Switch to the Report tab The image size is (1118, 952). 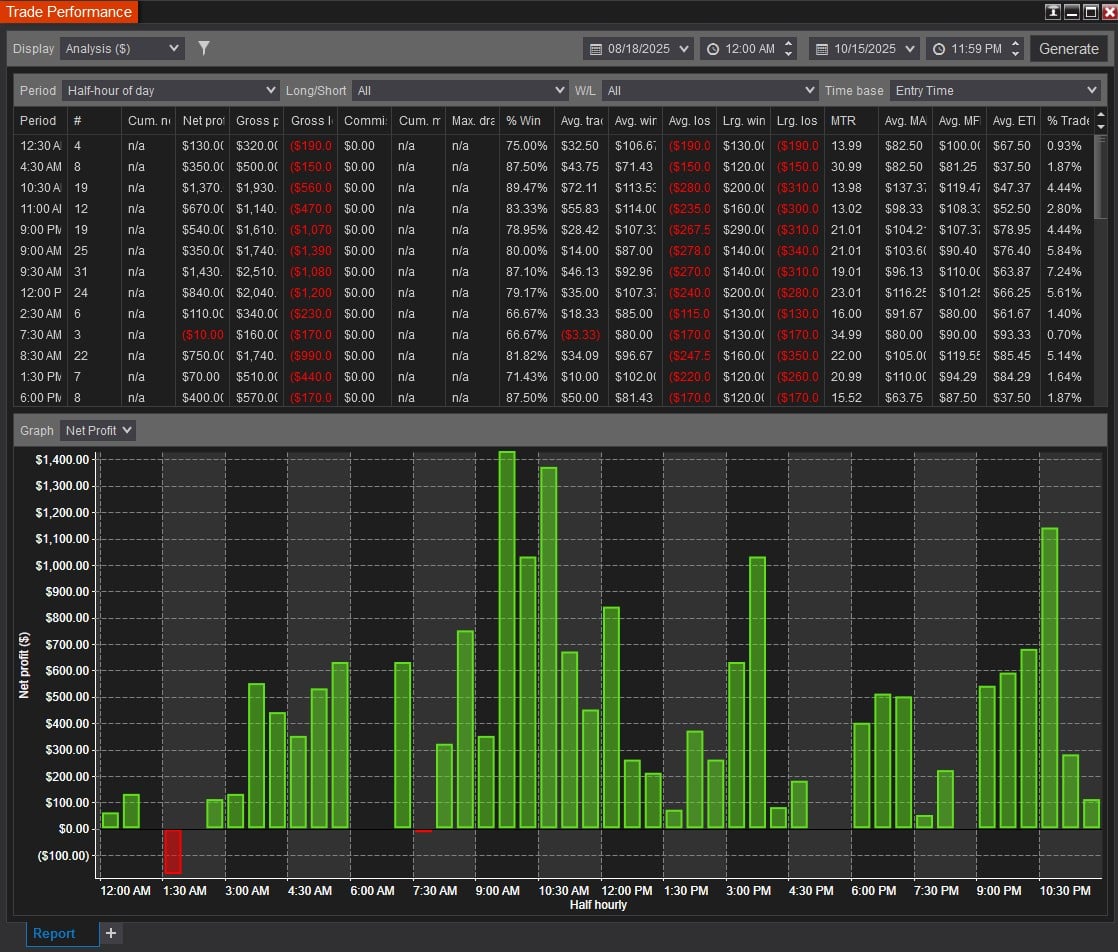pos(54,933)
